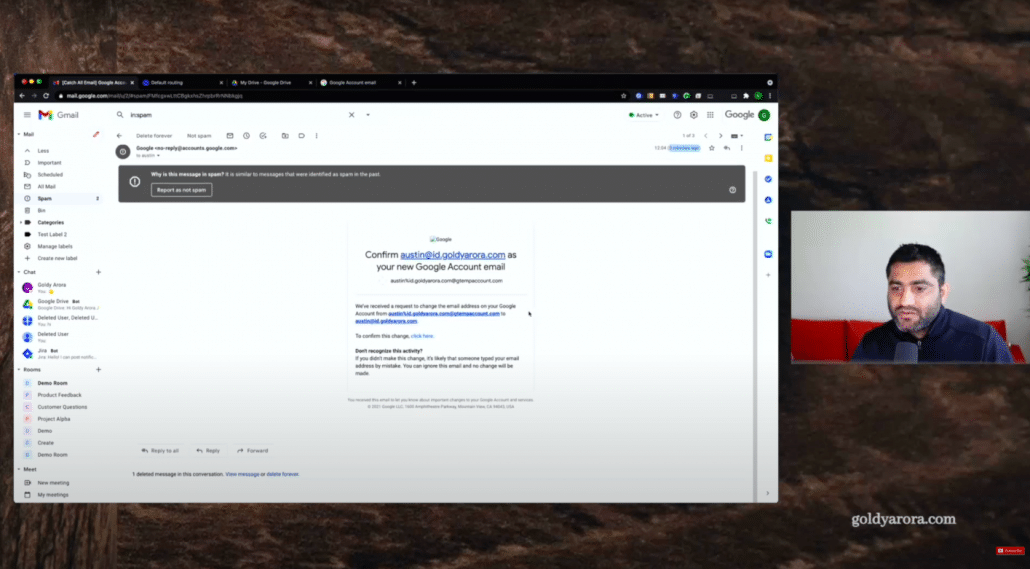
Task: Click the help icon in the spam banner
Action: click(732, 190)
